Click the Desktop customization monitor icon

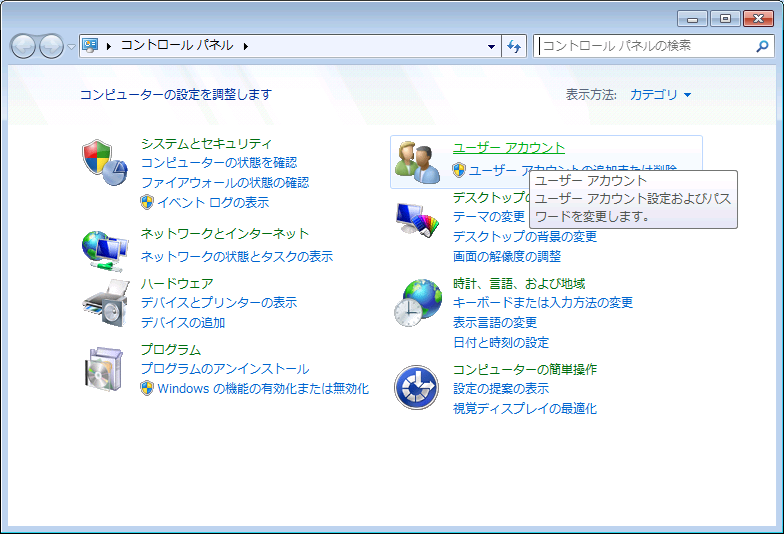[417, 219]
